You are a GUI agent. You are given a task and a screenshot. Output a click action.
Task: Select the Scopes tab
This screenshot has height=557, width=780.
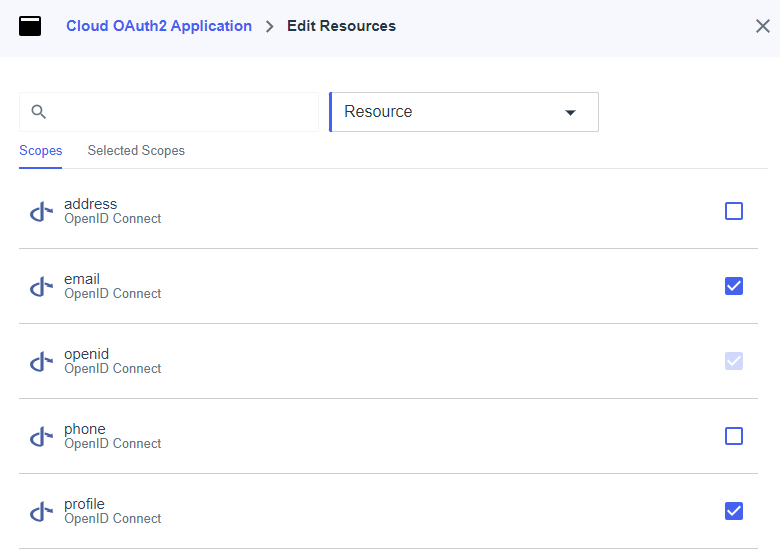pos(41,151)
